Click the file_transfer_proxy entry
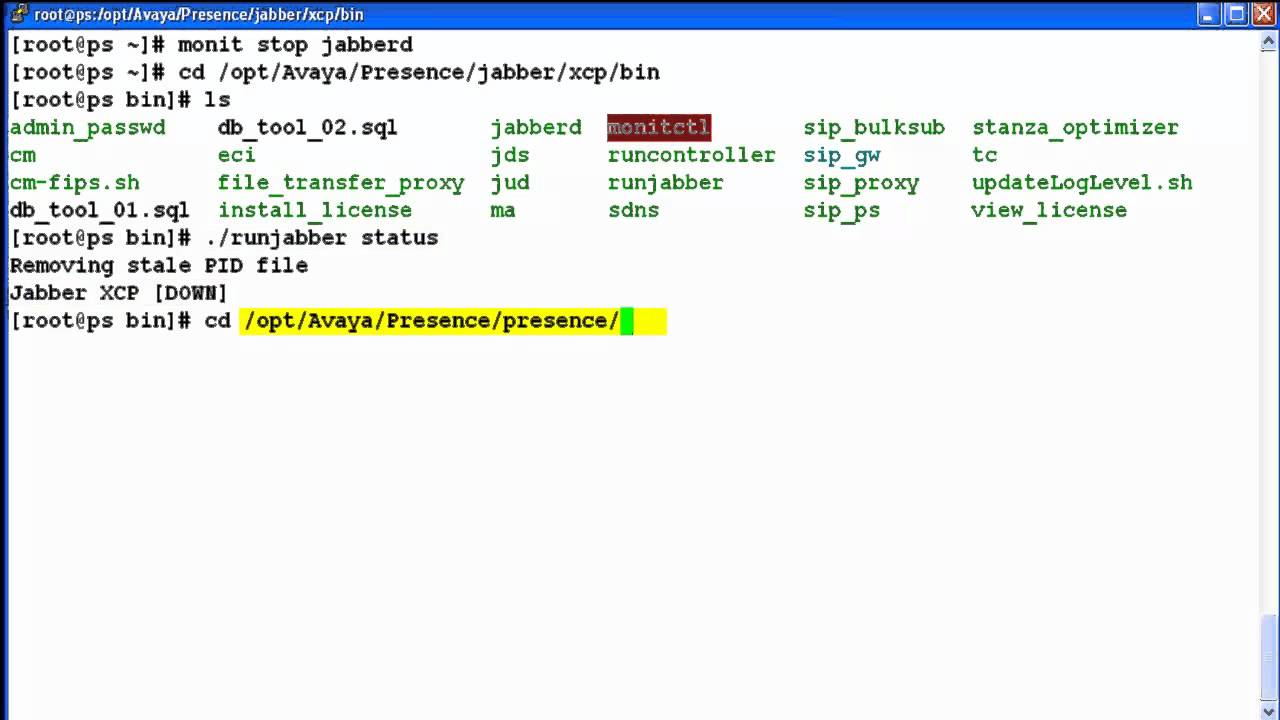Viewport: 1280px width, 720px height. click(341, 183)
